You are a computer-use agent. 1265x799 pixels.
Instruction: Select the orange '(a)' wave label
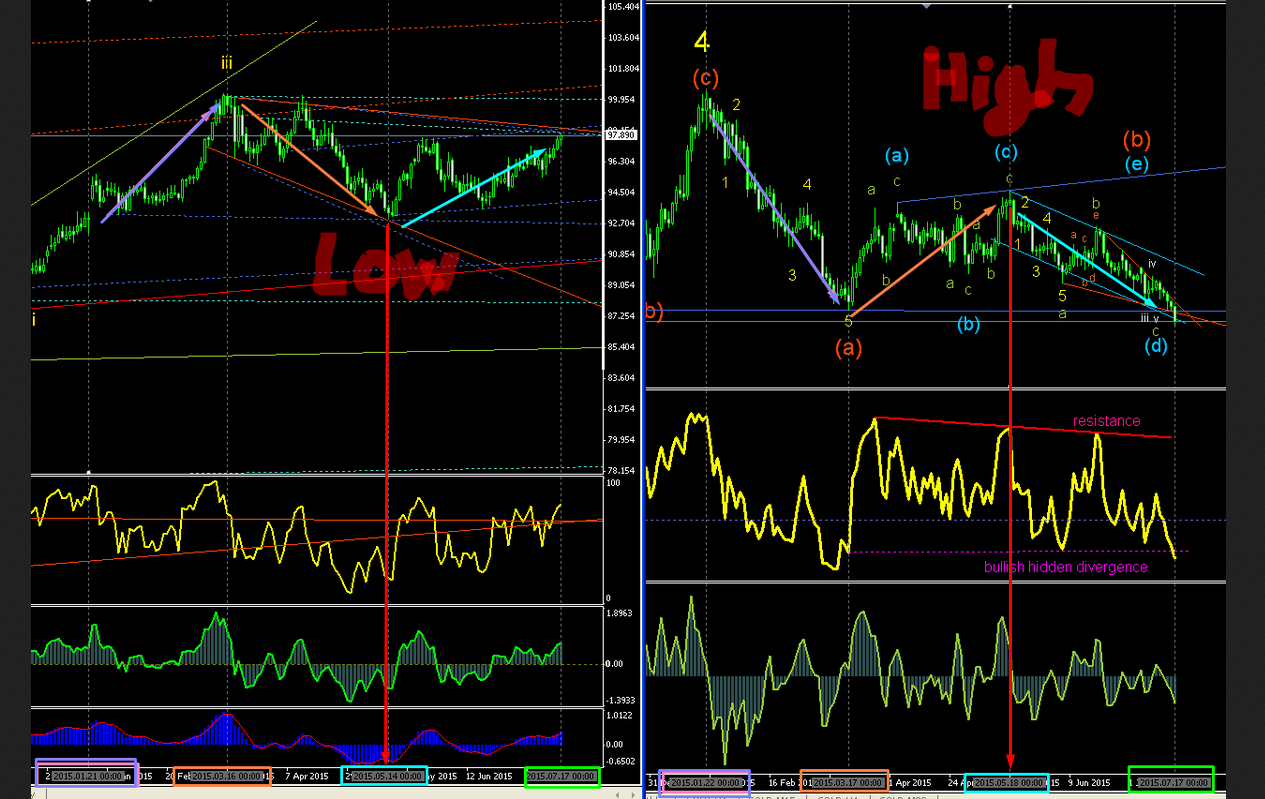point(849,348)
